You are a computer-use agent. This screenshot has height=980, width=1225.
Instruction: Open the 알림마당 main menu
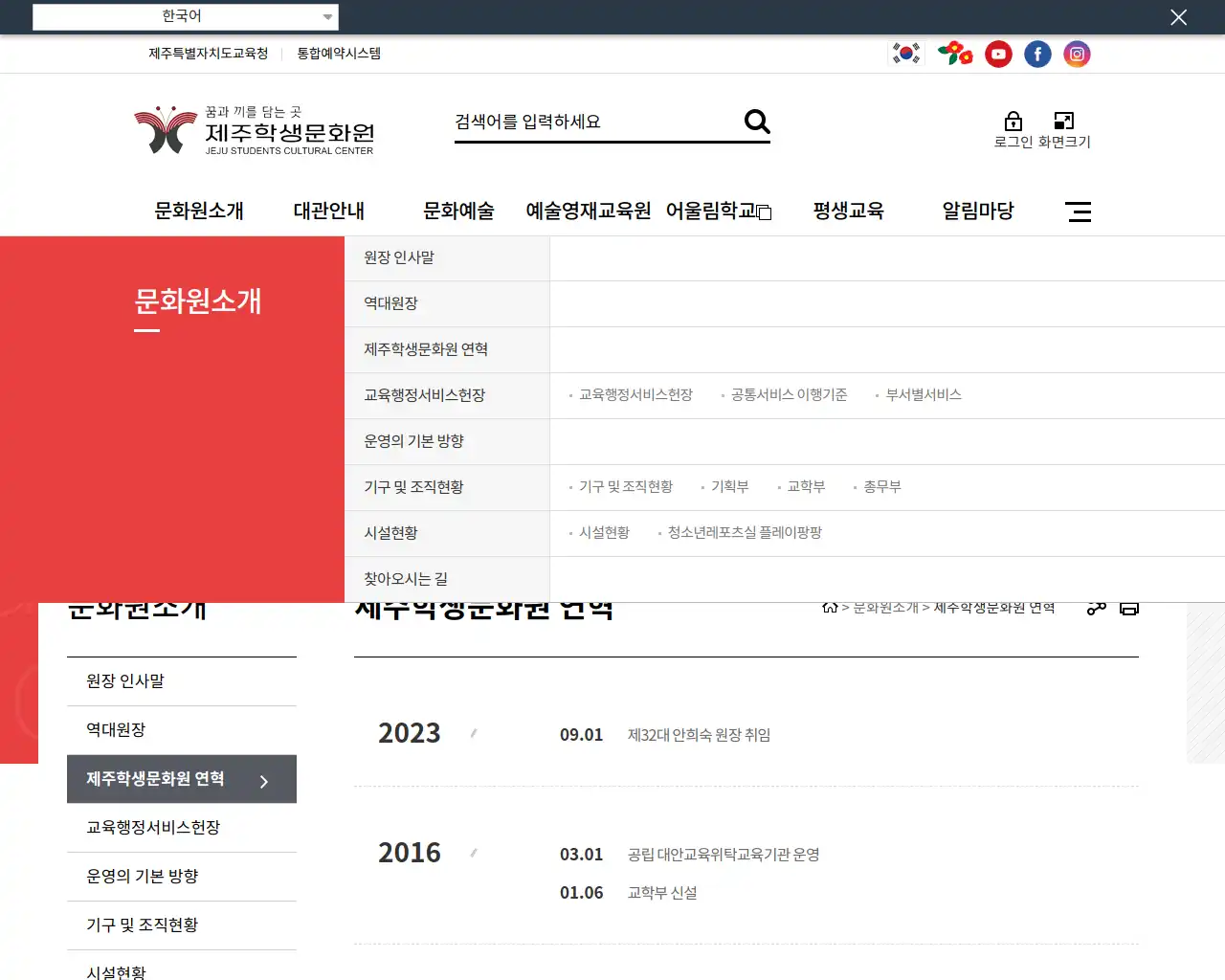pos(978,211)
